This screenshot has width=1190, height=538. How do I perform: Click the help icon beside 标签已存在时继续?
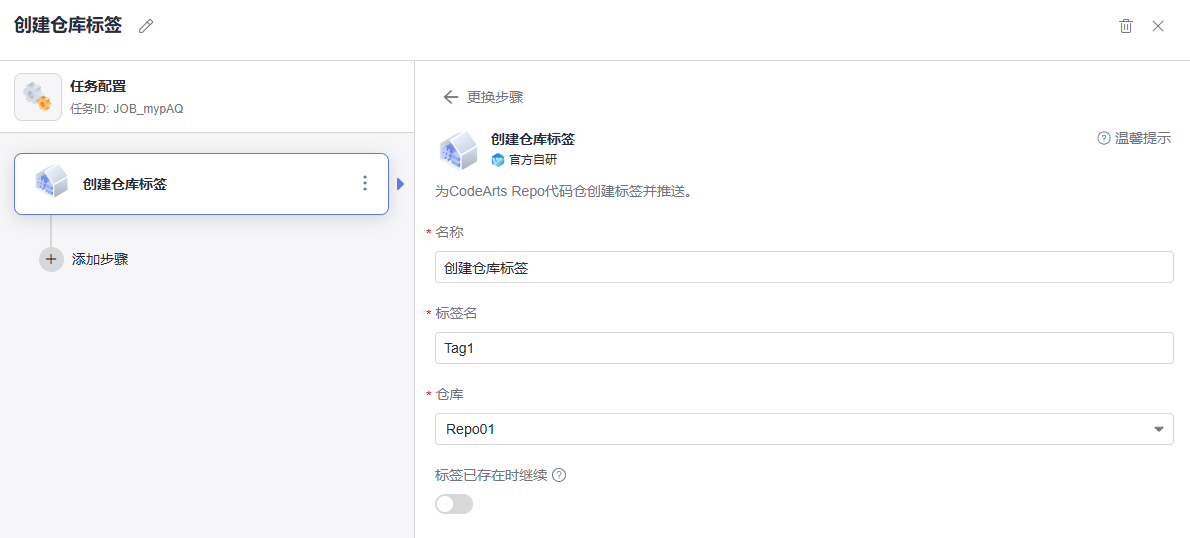[559, 475]
